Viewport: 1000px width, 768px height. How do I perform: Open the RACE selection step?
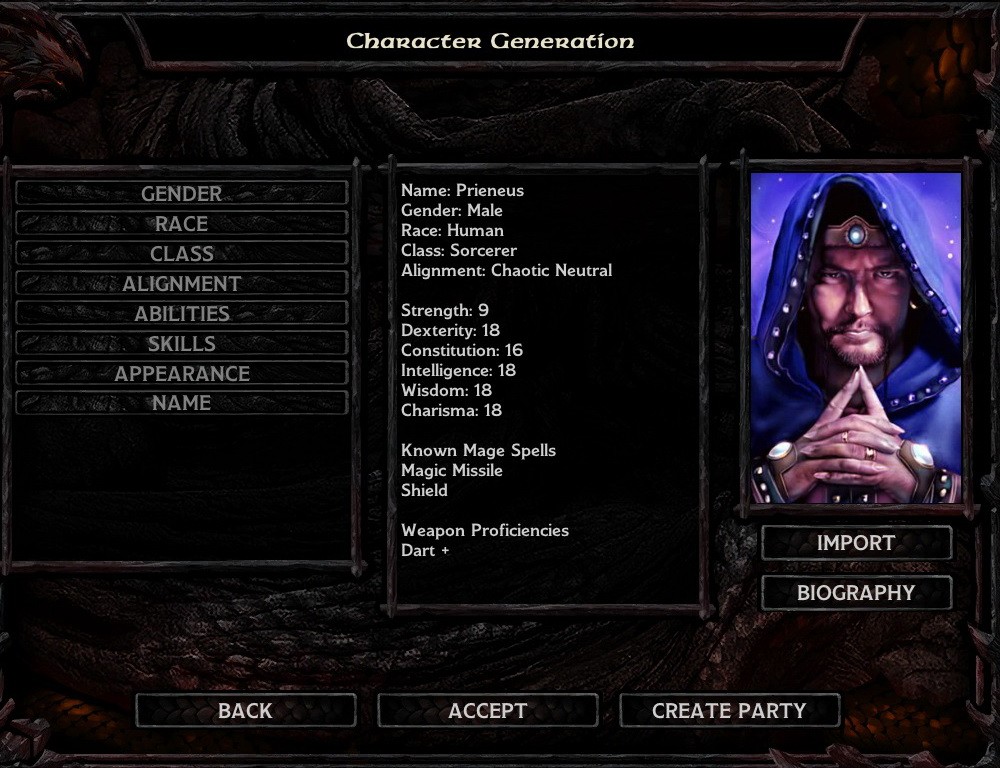click(x=182, y=223)
